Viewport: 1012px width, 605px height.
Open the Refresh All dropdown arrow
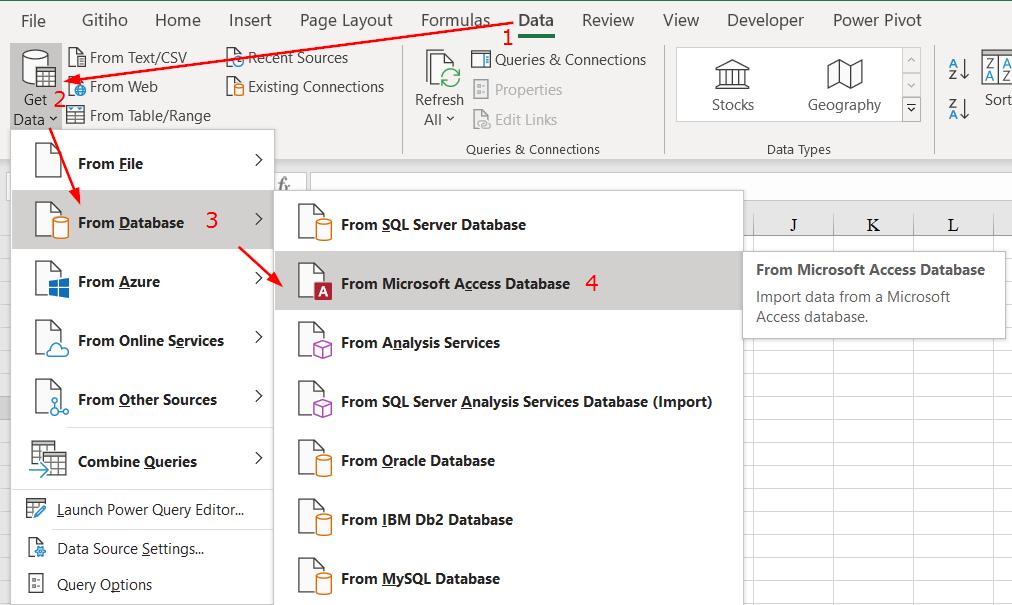(x=450, y=120)
